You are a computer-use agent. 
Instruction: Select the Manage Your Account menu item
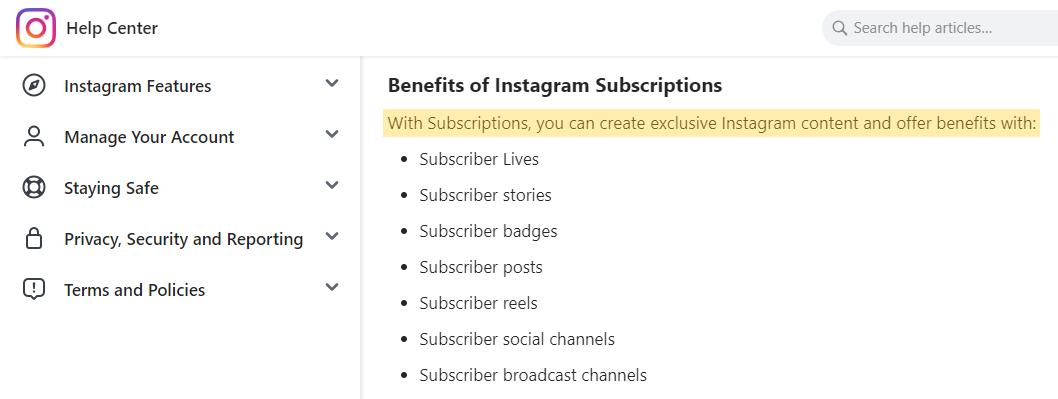(x=149, y=137)
